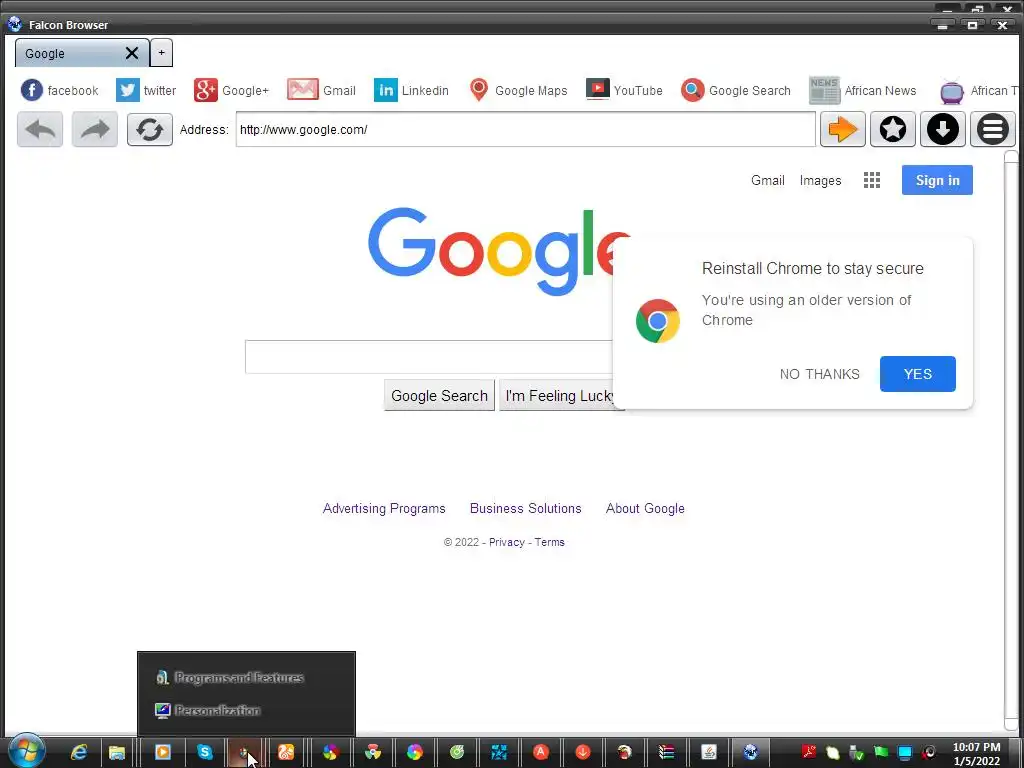The image size is (1024, 768).
Task: Open About Google link
Action: 645,508
